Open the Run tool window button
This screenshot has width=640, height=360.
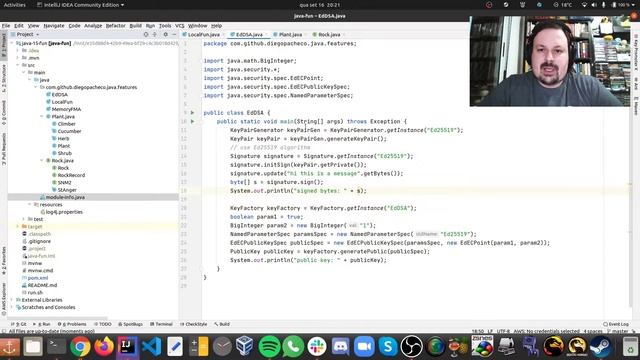coord(42,324)
